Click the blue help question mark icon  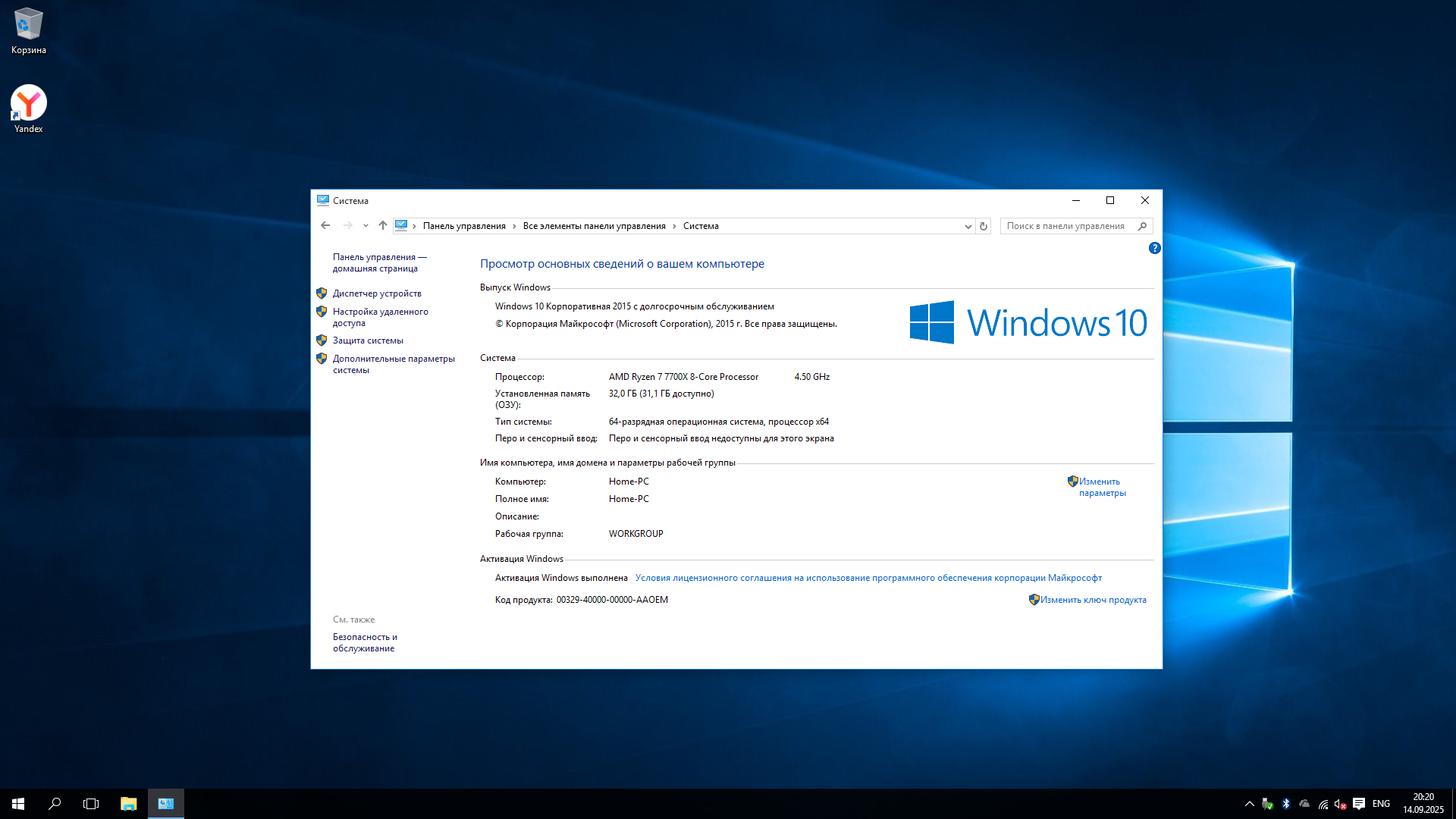pyautogui.click(x=1154, y=248)
